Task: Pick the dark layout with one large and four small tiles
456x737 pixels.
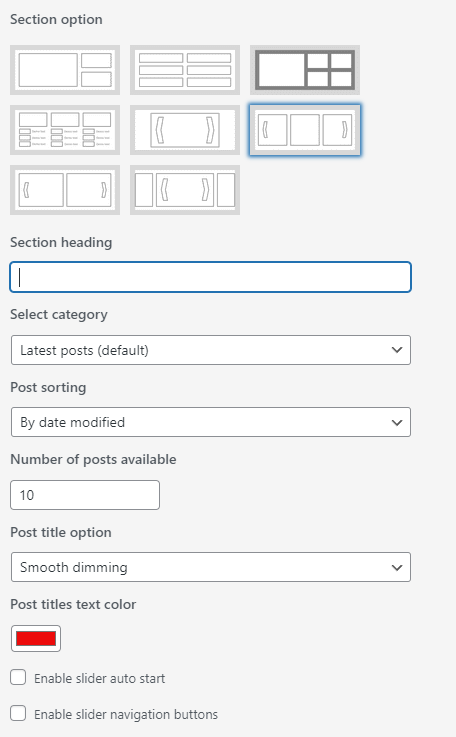Action: coord(305,70)
